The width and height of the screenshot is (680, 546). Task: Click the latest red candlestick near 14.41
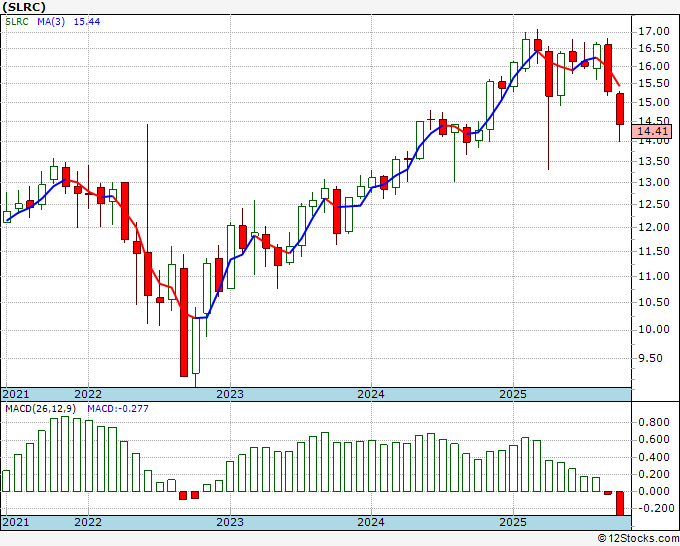620,109
